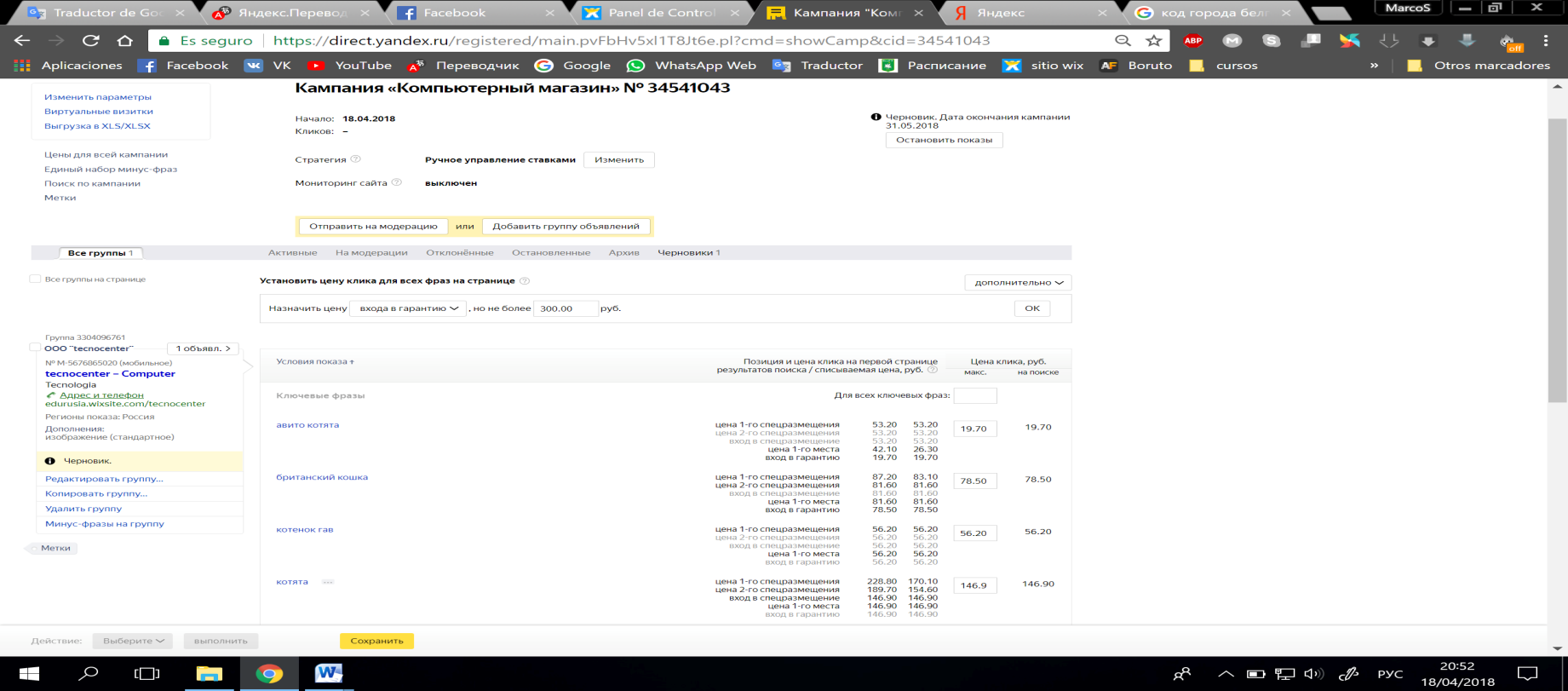Click the yellow 'Сохранить' button
1568x691 pixels.
(x=376, y=641)
